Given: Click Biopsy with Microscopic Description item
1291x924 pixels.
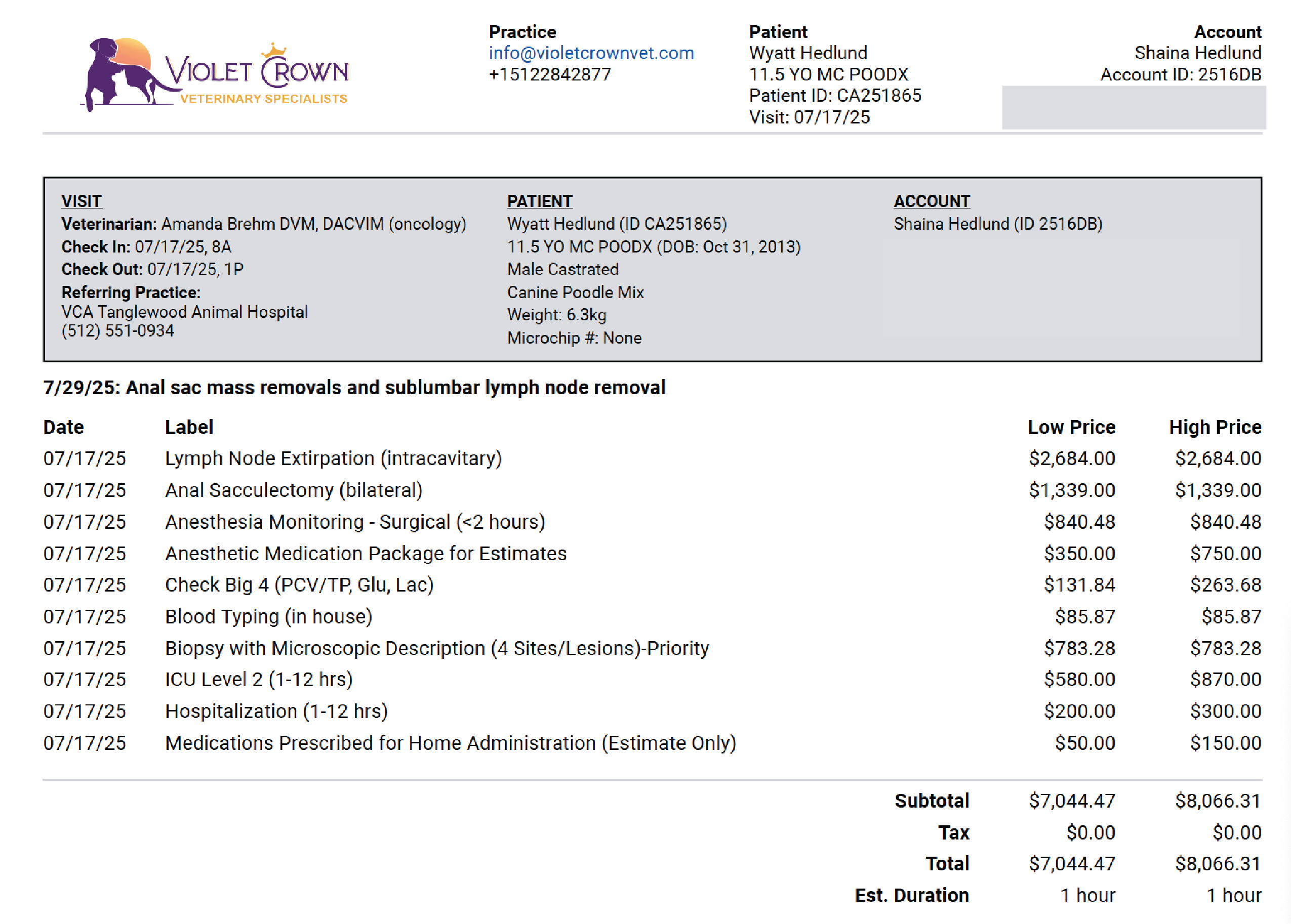Looking at the screenshot, I should pyautogui.click(x=436, y=648).
